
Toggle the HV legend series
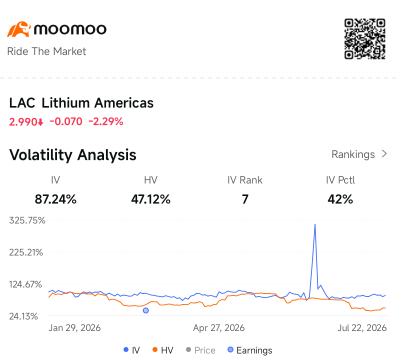163,350
